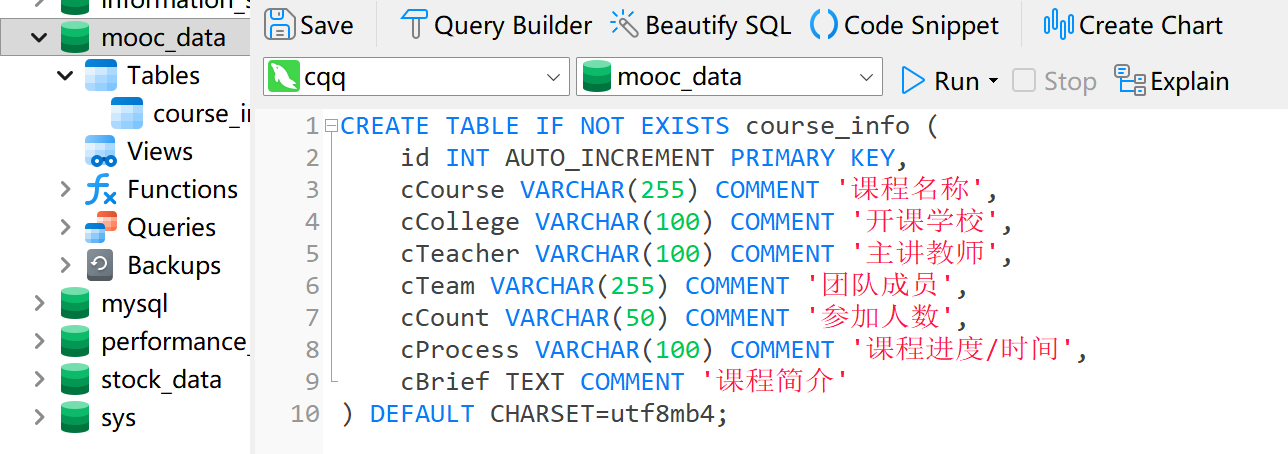Click the mysql tree item label
The image size is (1288, 454).
134,304
